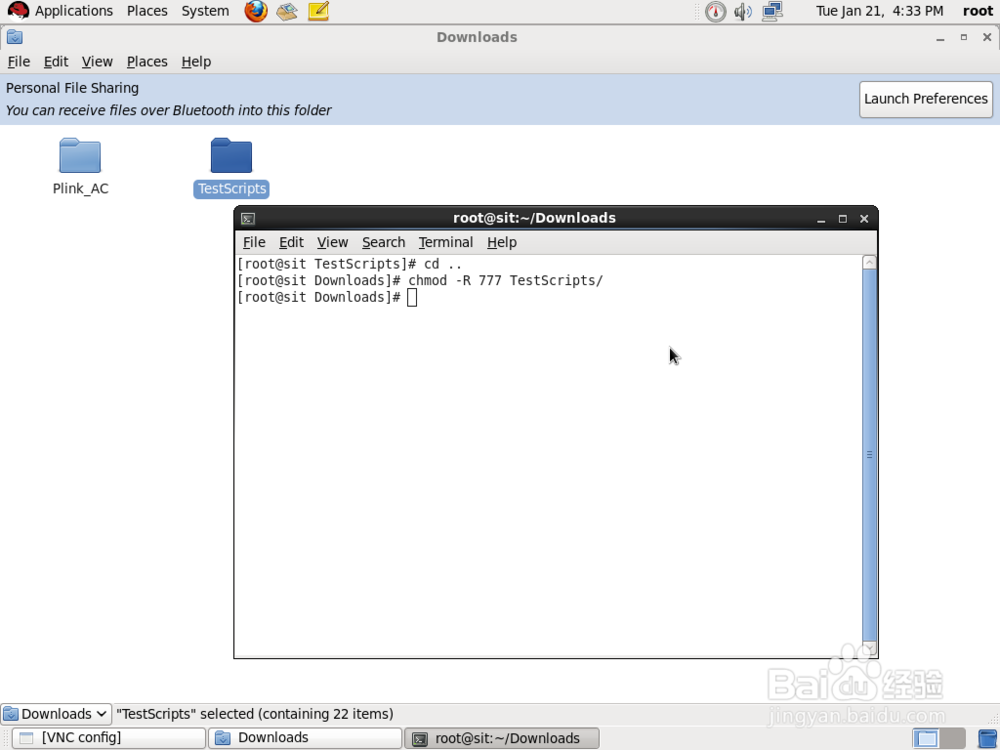The width and height of the screenshot is (1000, 750).
Task: Open Applications menu in top panel
Action: point(73,11)
